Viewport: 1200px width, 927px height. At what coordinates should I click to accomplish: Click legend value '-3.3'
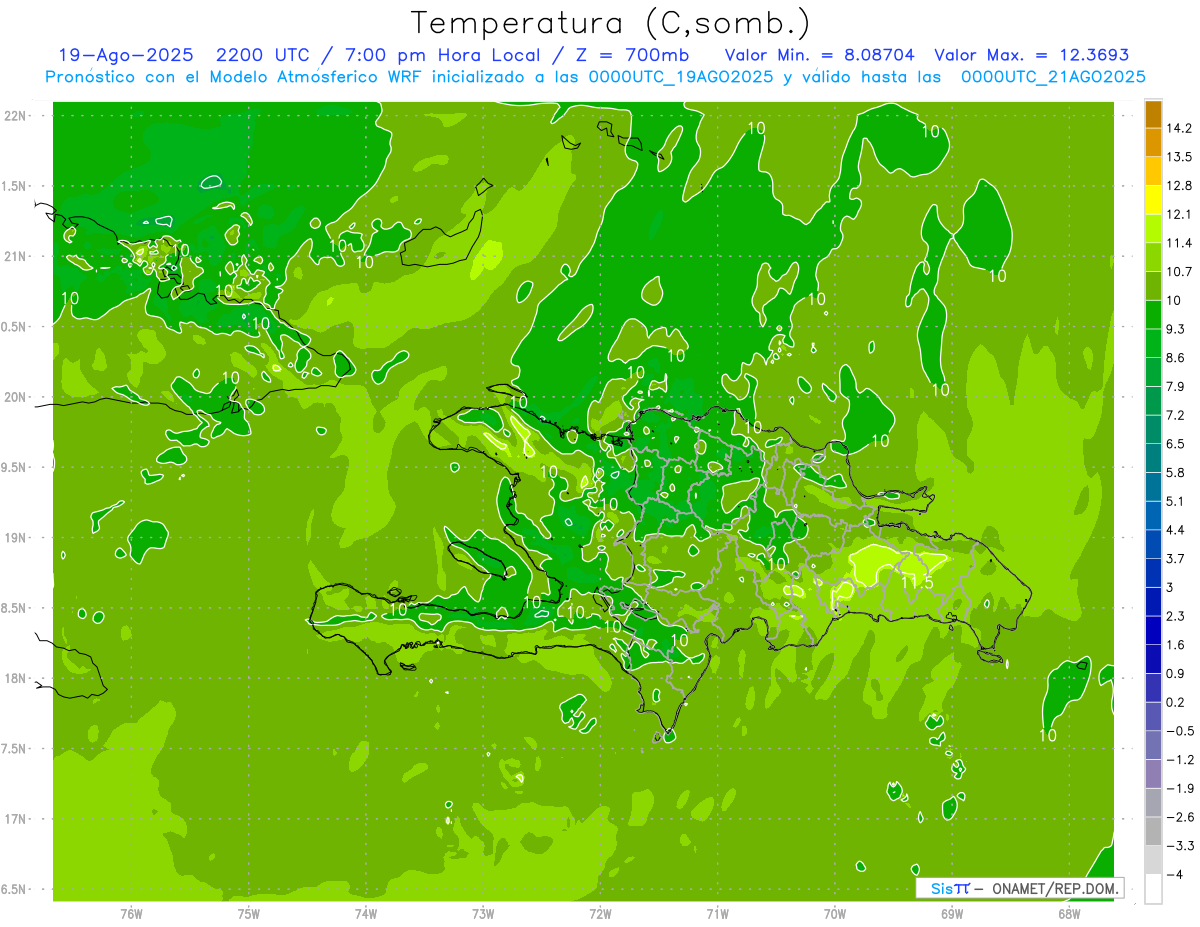1180,846
